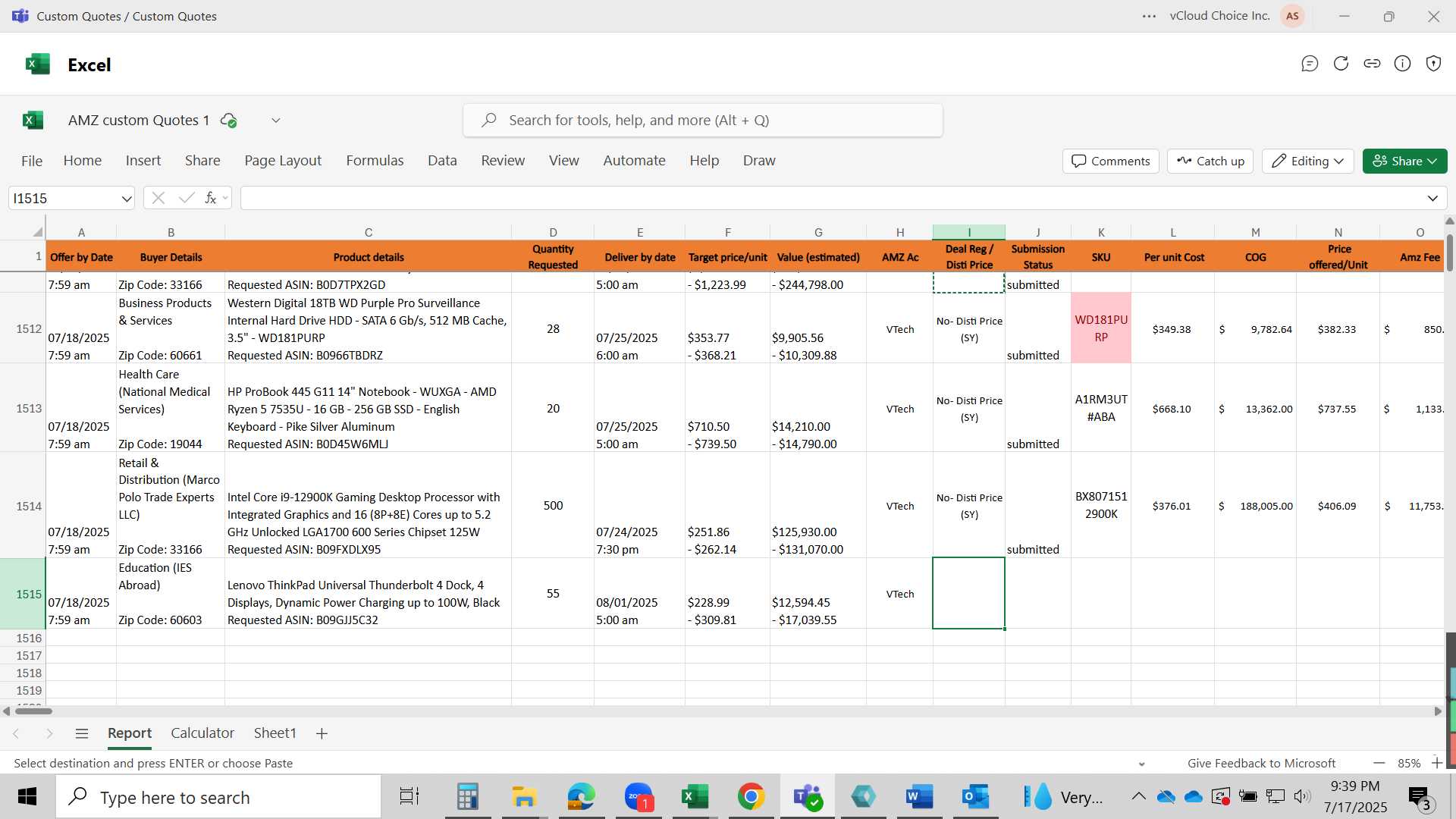
Task: Open the three-dot more options menu
Action: [x=1149, y=16]
